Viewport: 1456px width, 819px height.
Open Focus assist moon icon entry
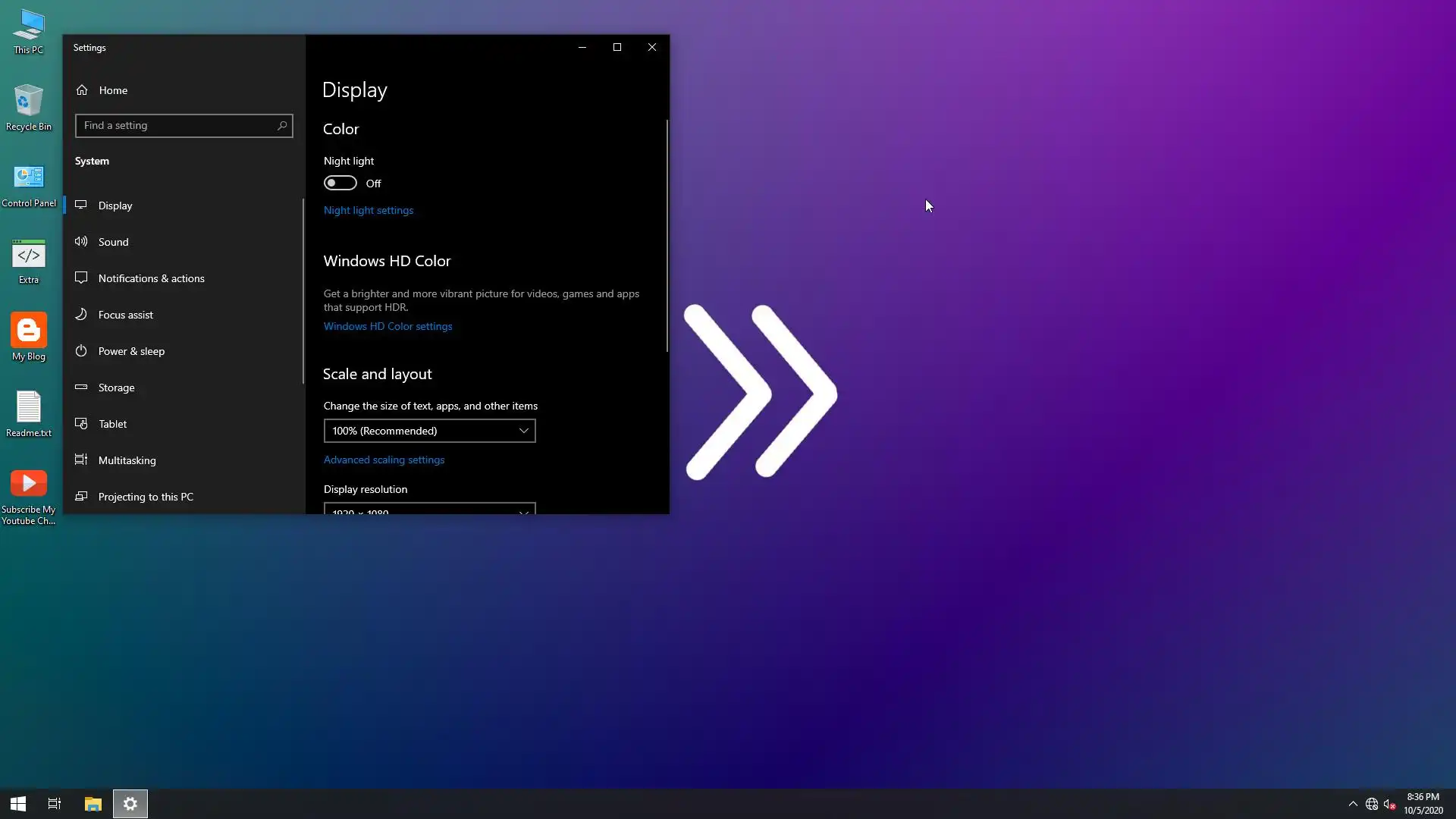(x=81, y=315)
